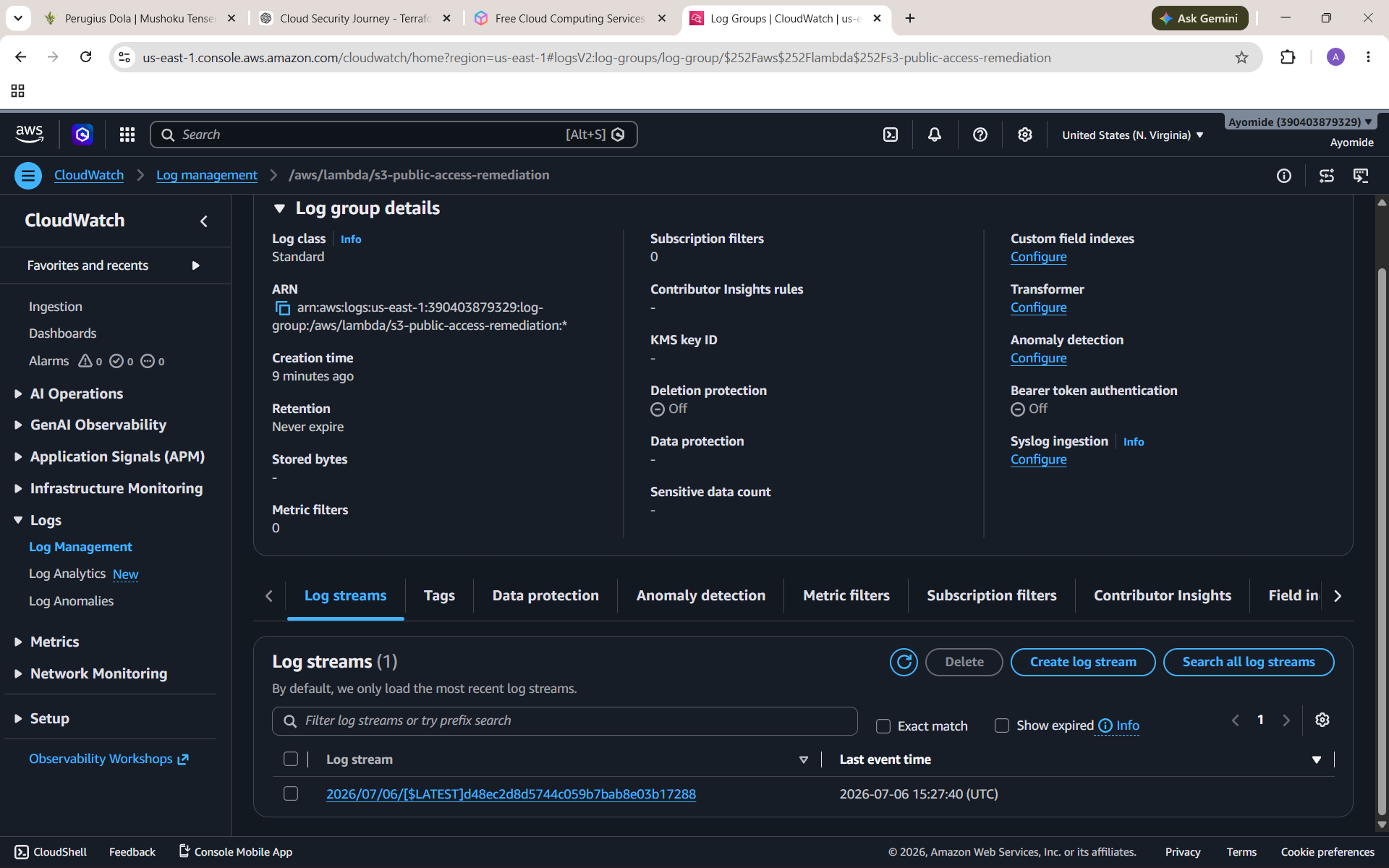The width and height of the screenshot is (1389, 868).
Task: Open the browser apps grid shortcut
Action: (18, 90)
